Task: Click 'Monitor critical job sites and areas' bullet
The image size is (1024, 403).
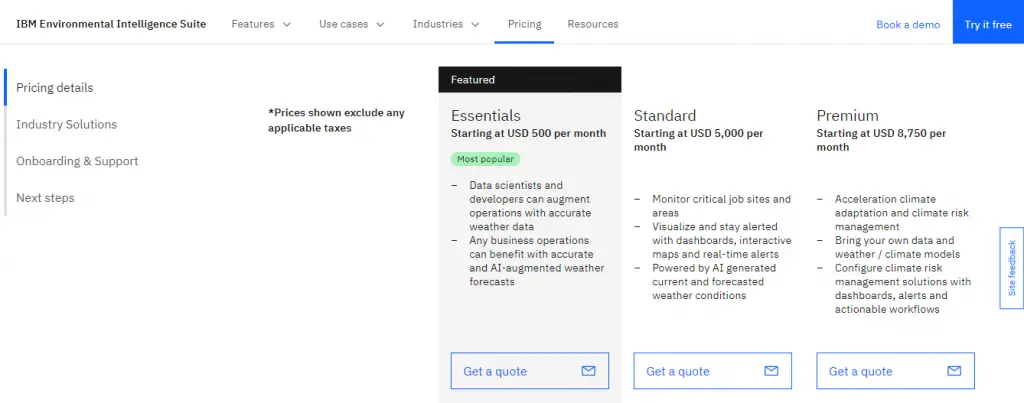Action: (721, 206)
